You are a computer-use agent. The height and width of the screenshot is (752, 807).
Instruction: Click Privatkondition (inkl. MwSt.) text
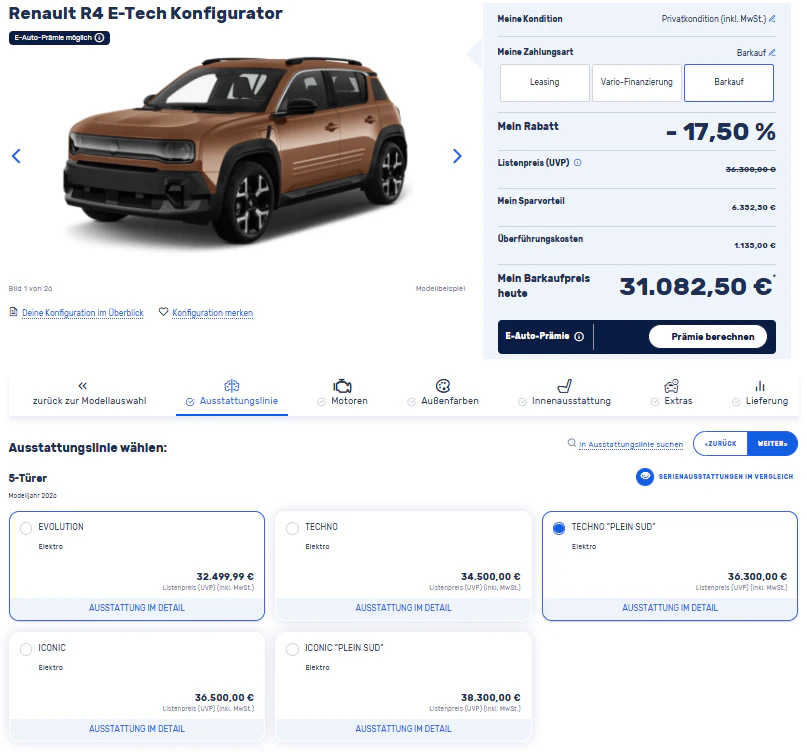714,19
